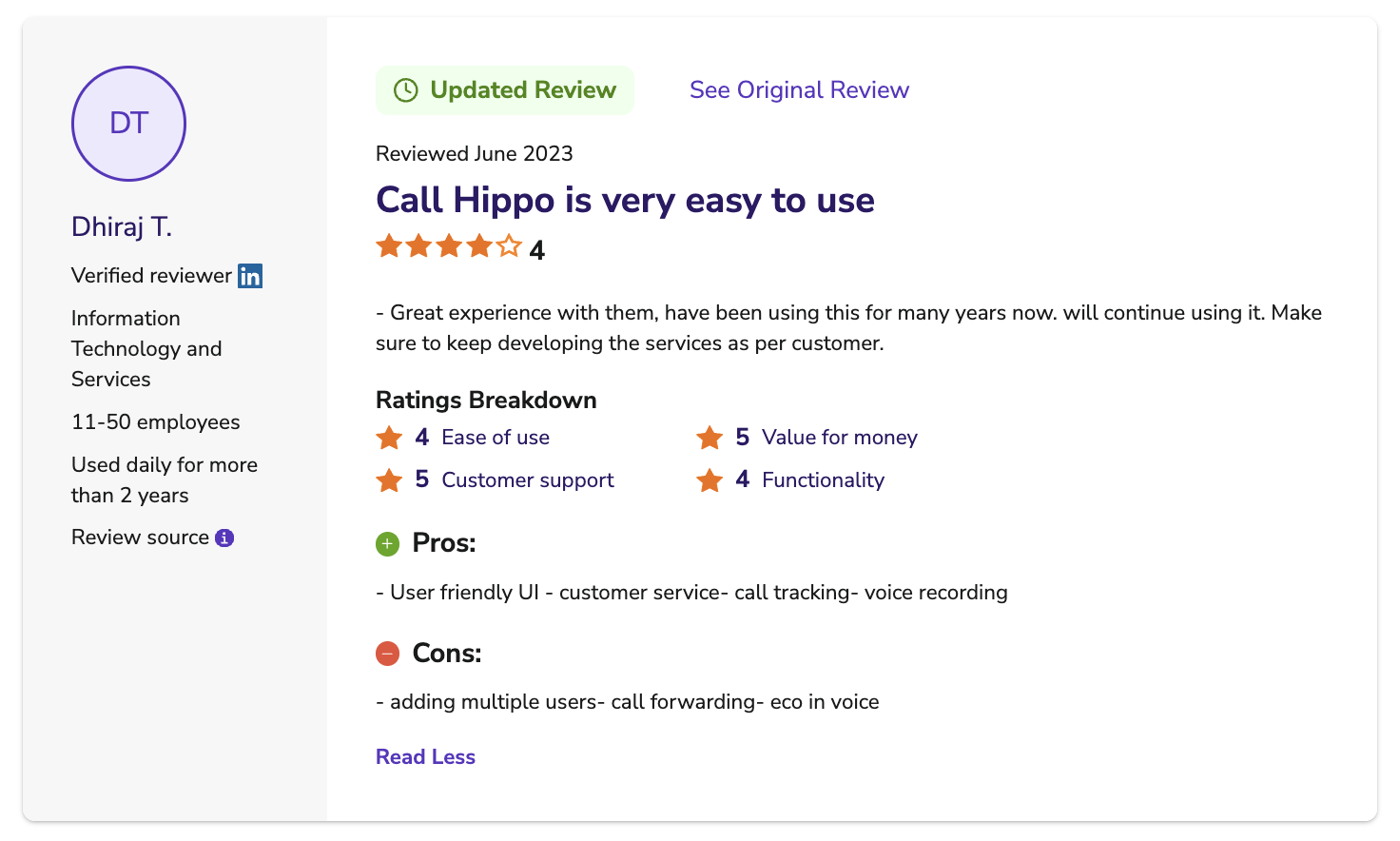Click the review title Call Hippo is very easy to use
Viewport: 1400px width, 841px height.
click(x=625, y=201)
